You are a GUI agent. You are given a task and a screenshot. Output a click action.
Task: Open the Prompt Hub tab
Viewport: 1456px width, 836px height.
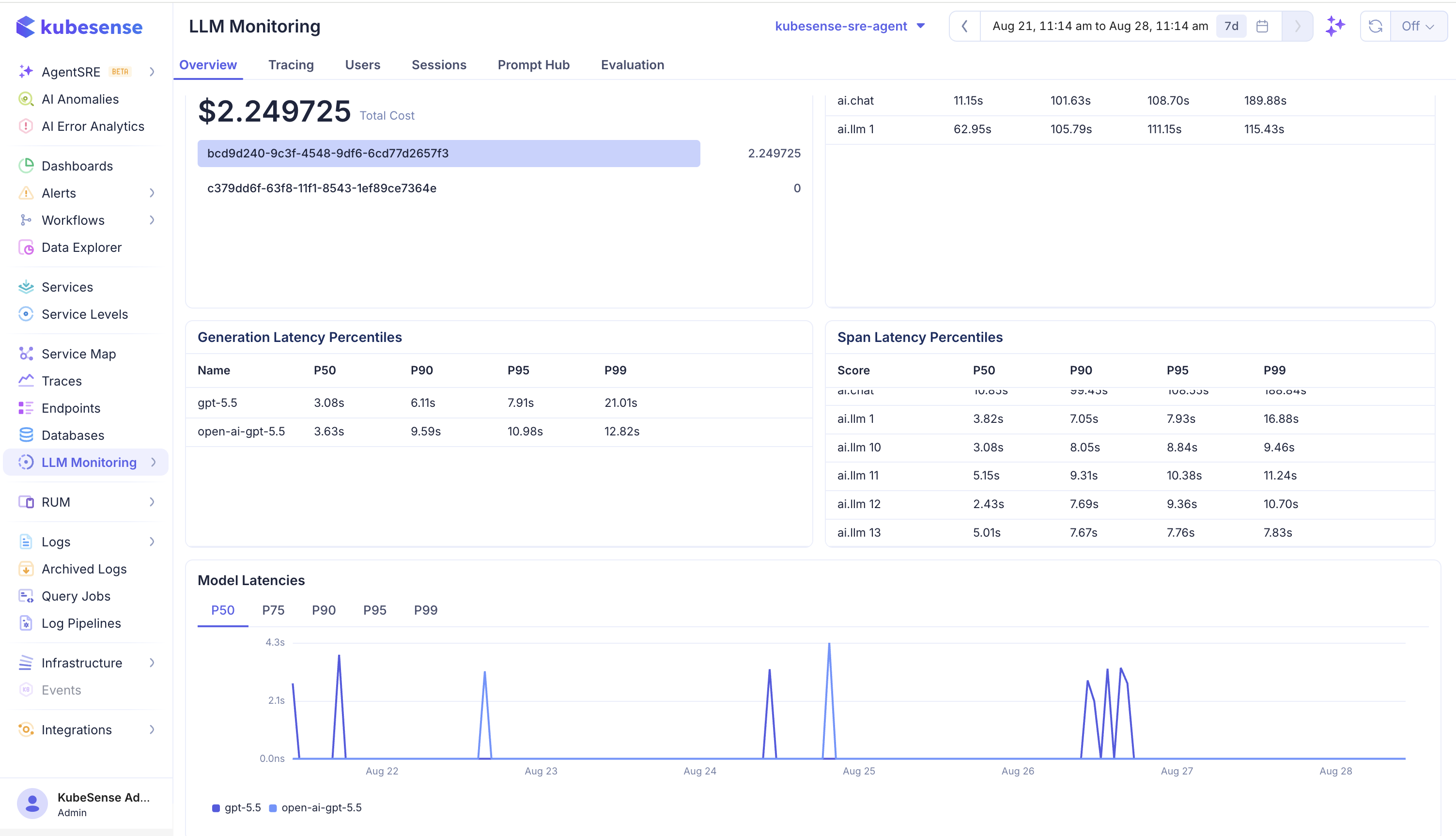point(533,65)
